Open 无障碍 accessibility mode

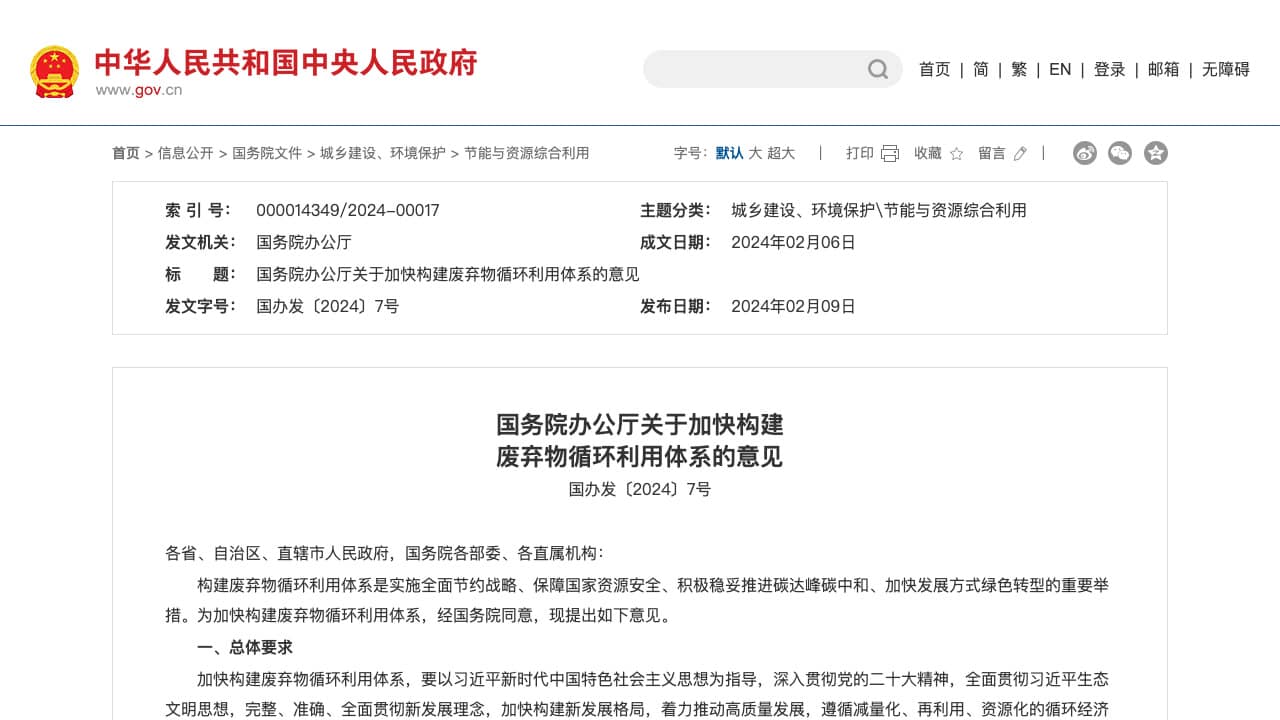click(1226, 69)
